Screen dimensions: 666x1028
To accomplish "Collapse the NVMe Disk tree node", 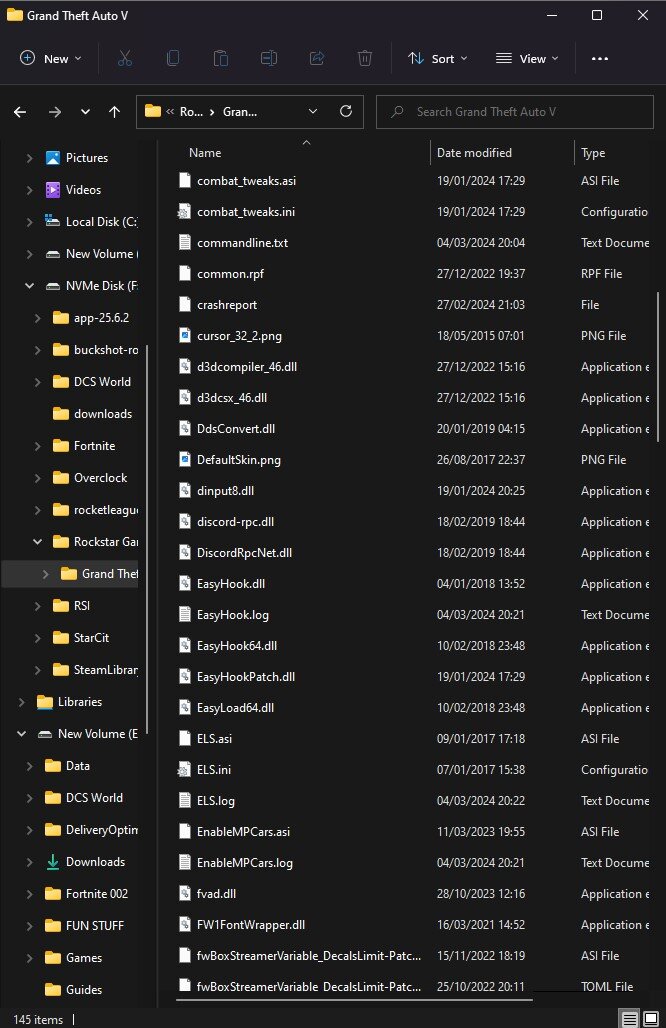I will (x=29, y=286).
